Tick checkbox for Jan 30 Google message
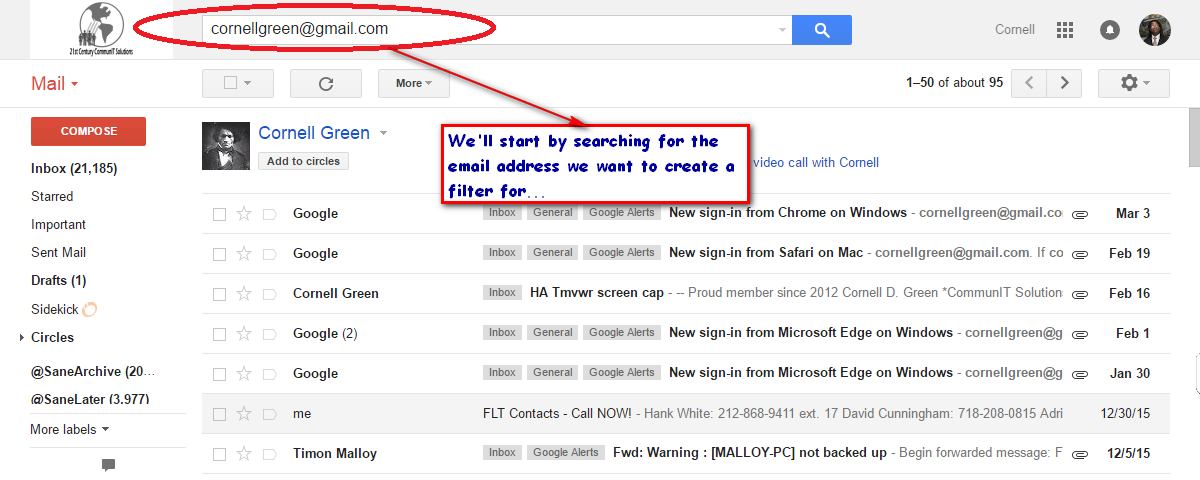This screenshot has height=480, width=1200. click(219, 373)
